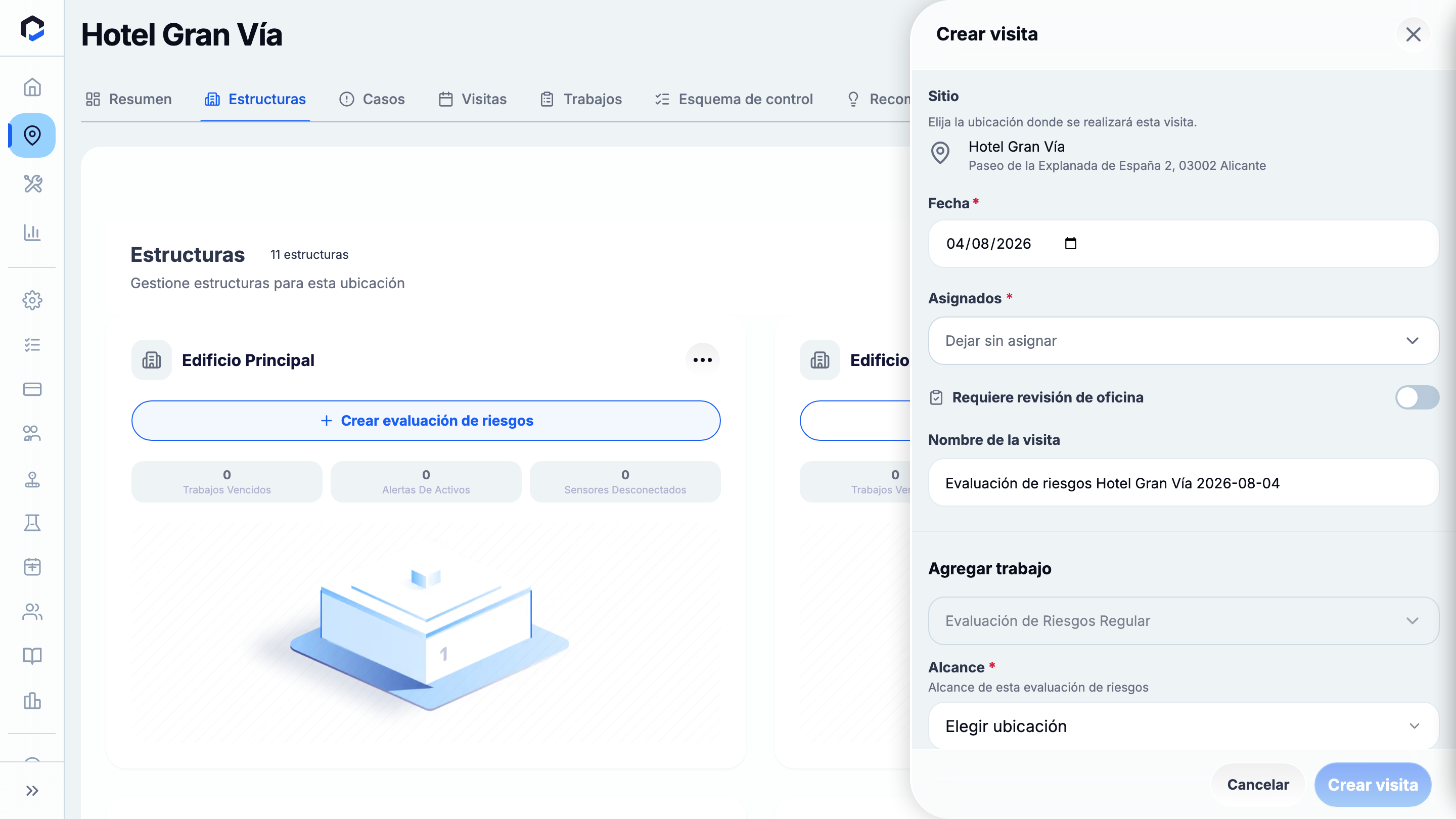The image size is (1456, 819).
Task: Open the building stats sidebar icon
Action: (32, 701)
